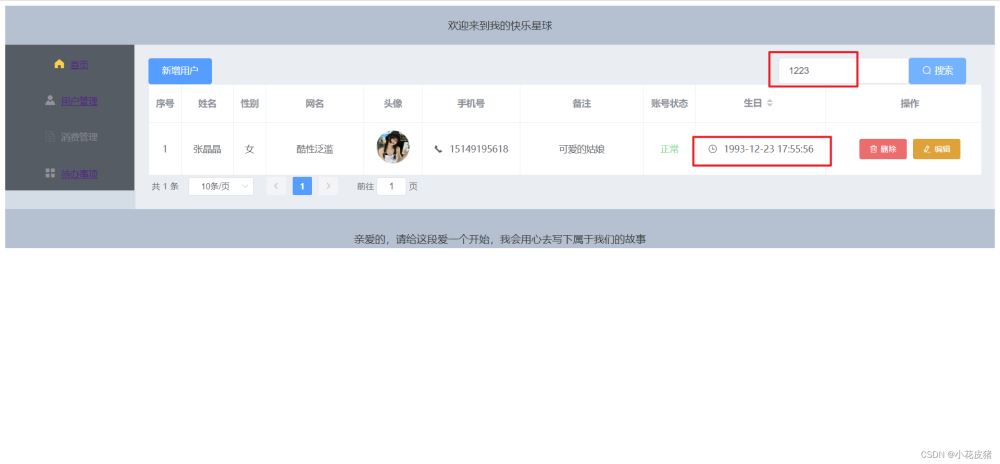This screenshot has height=464, width=1000.
Task: Click the remark cell 可爱的姑娘
Action: click(582, 149)
